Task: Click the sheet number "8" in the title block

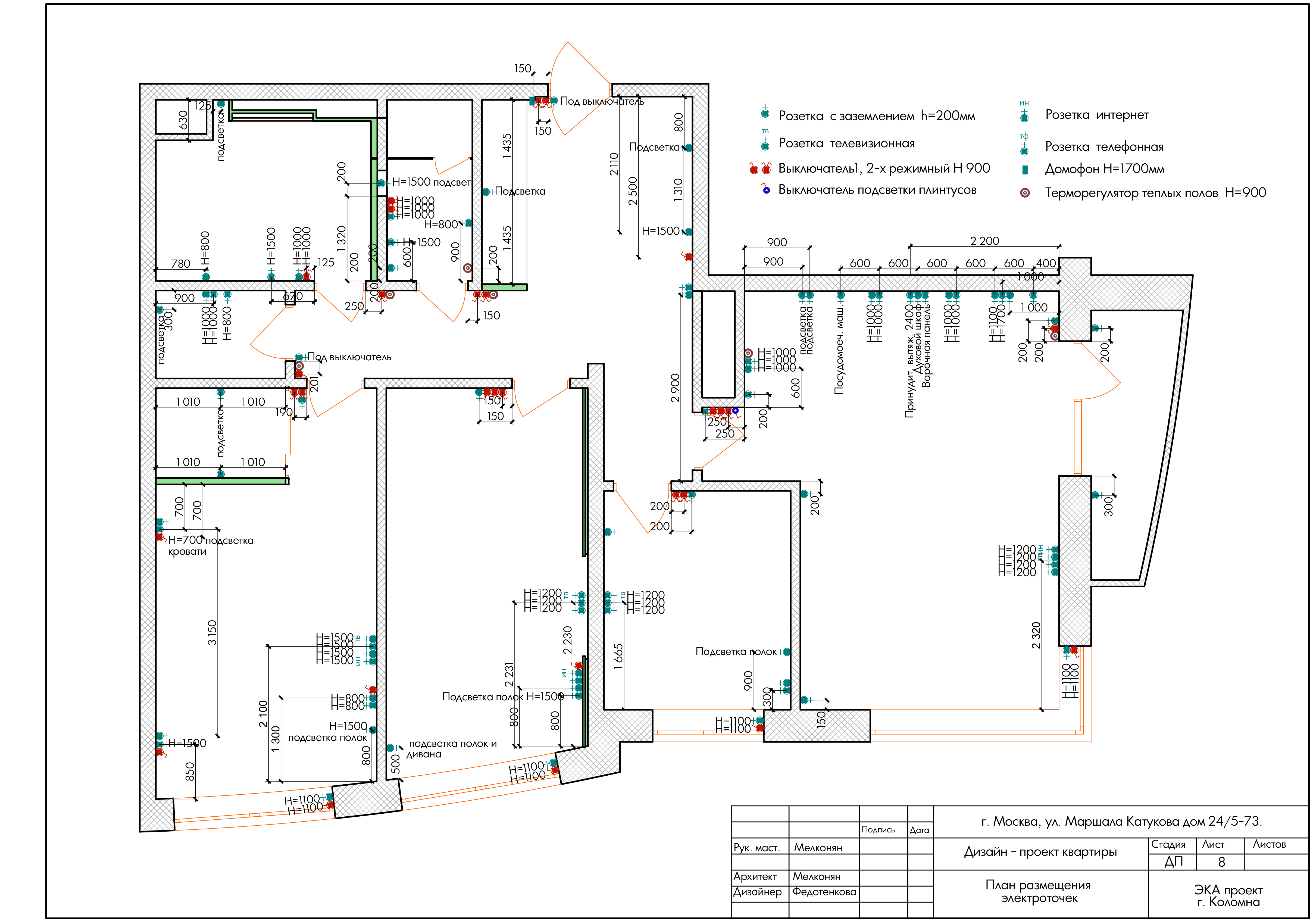Action: pyautogui.click(x=1221, y=862)
